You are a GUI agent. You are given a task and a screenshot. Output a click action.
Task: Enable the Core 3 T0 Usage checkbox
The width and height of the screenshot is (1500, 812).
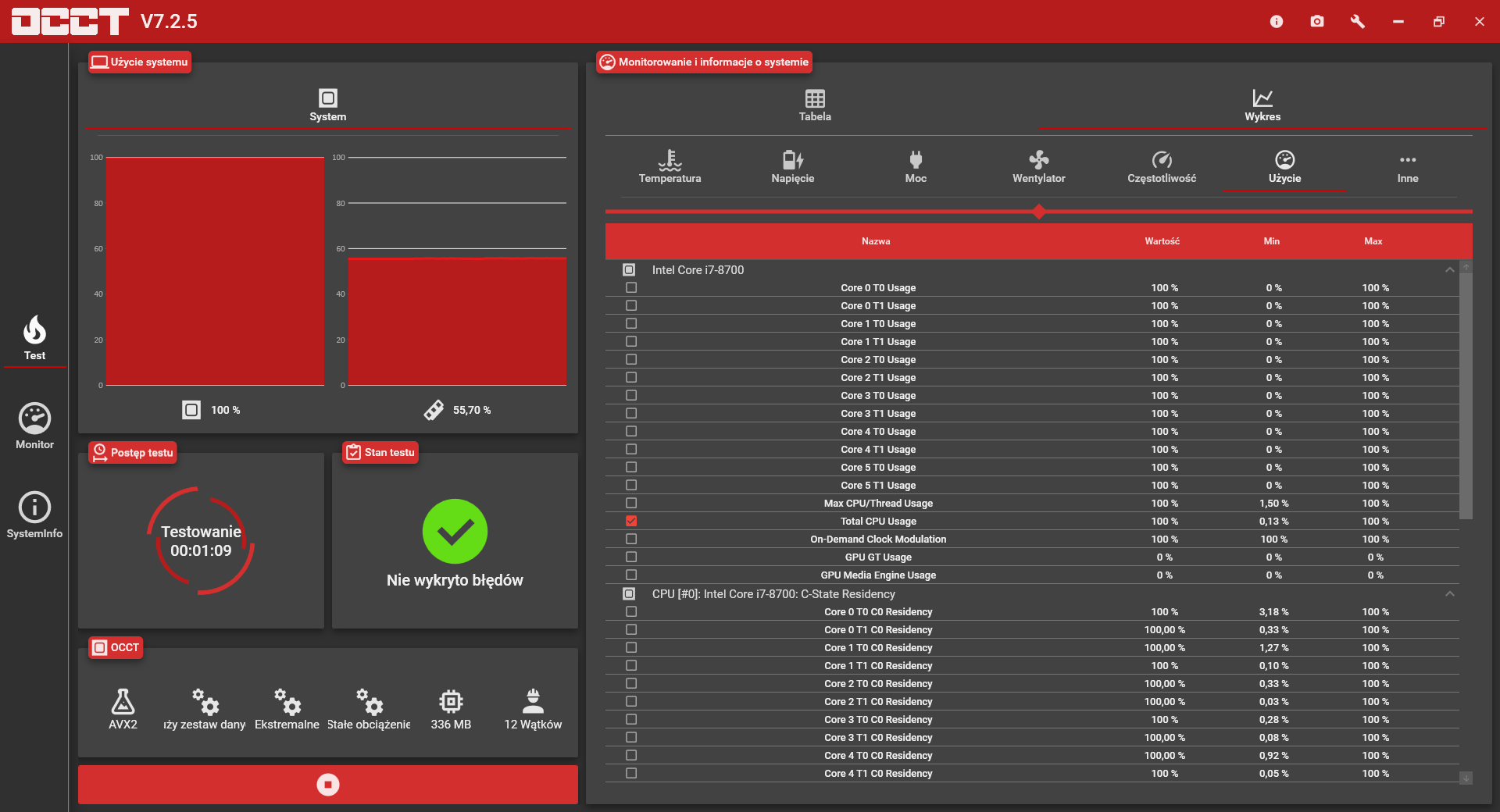(x=631, y=396)
